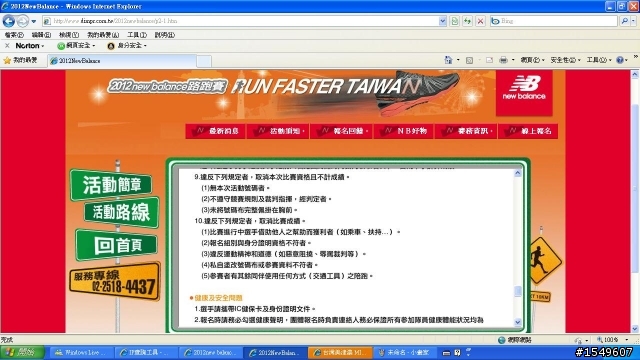
Task: Select the 2012NewBalance browser tab
Action: point(122,61)
